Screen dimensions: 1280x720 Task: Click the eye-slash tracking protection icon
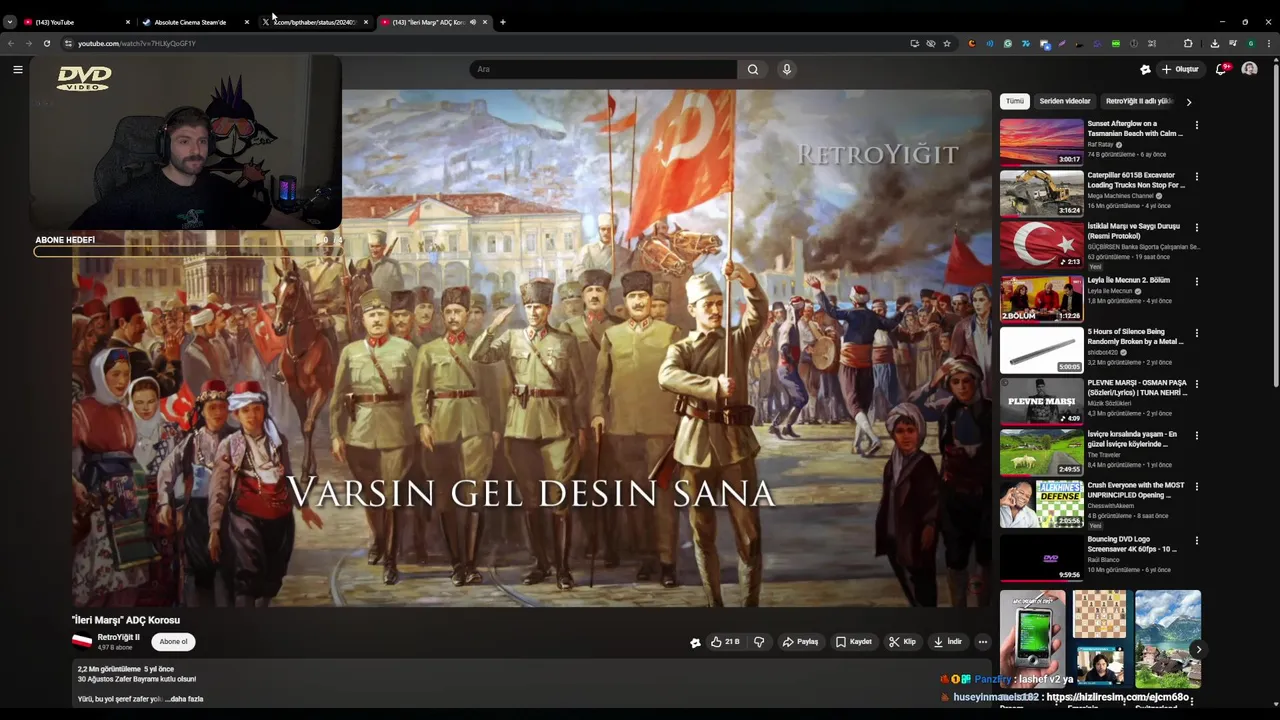tap(930, 43)
